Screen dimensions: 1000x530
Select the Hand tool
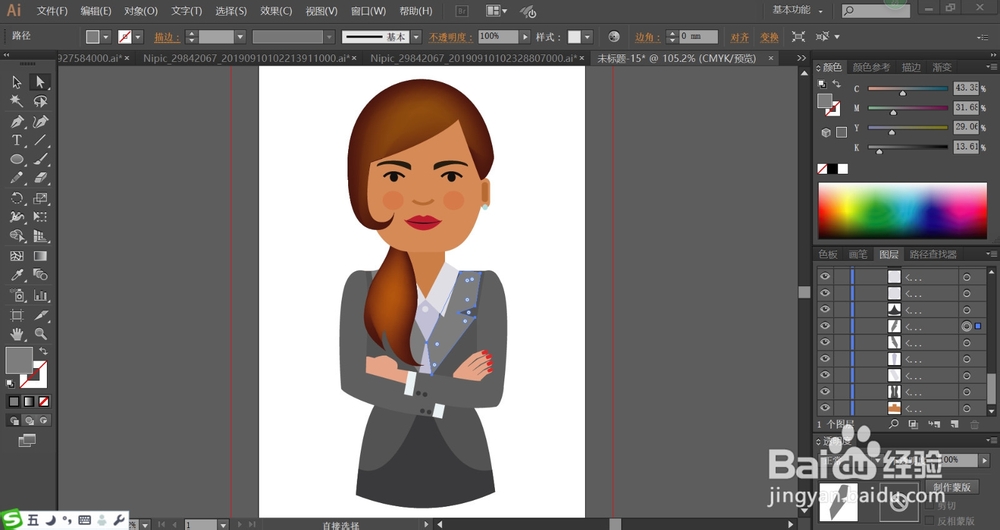(17, 334)
